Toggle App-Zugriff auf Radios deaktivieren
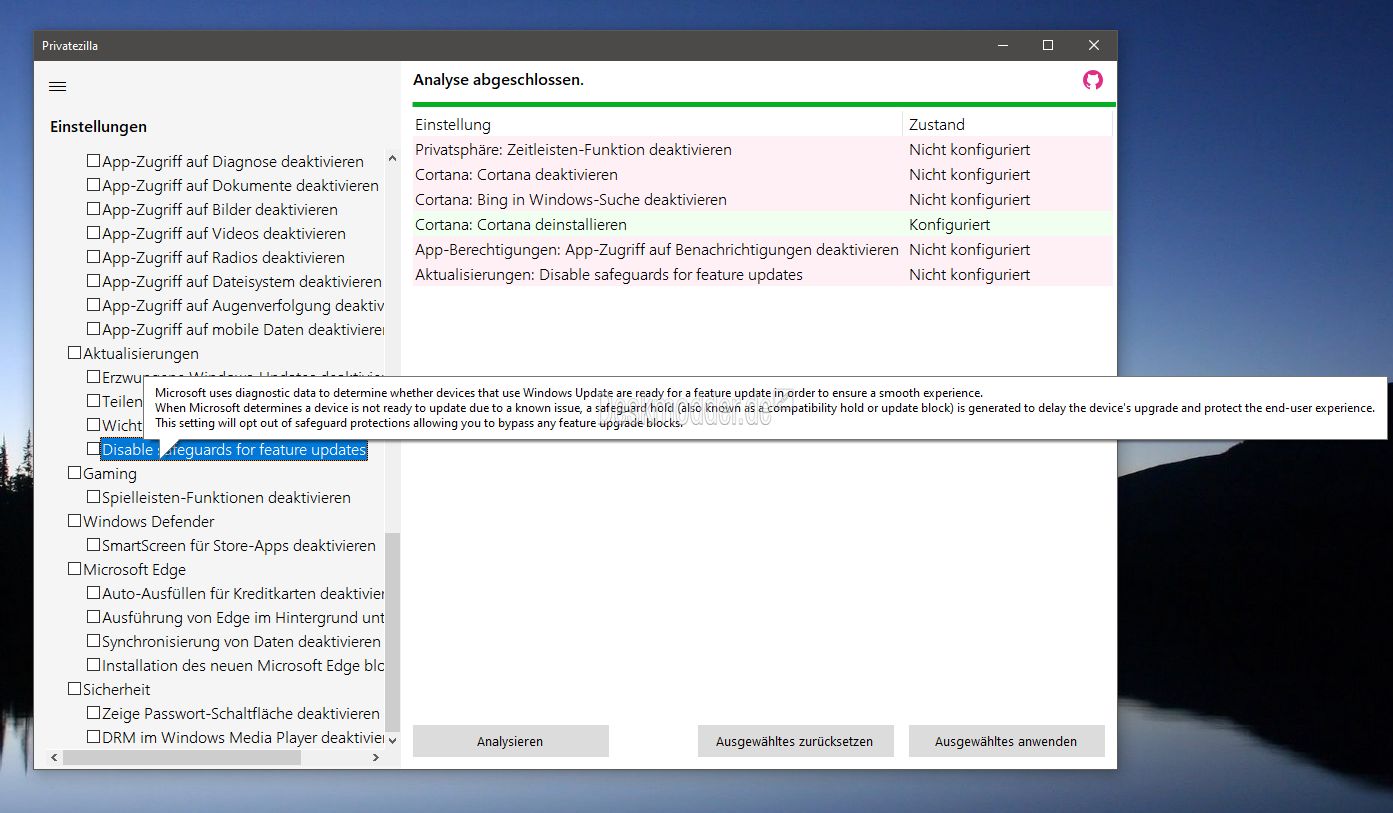 coord(93,256)
